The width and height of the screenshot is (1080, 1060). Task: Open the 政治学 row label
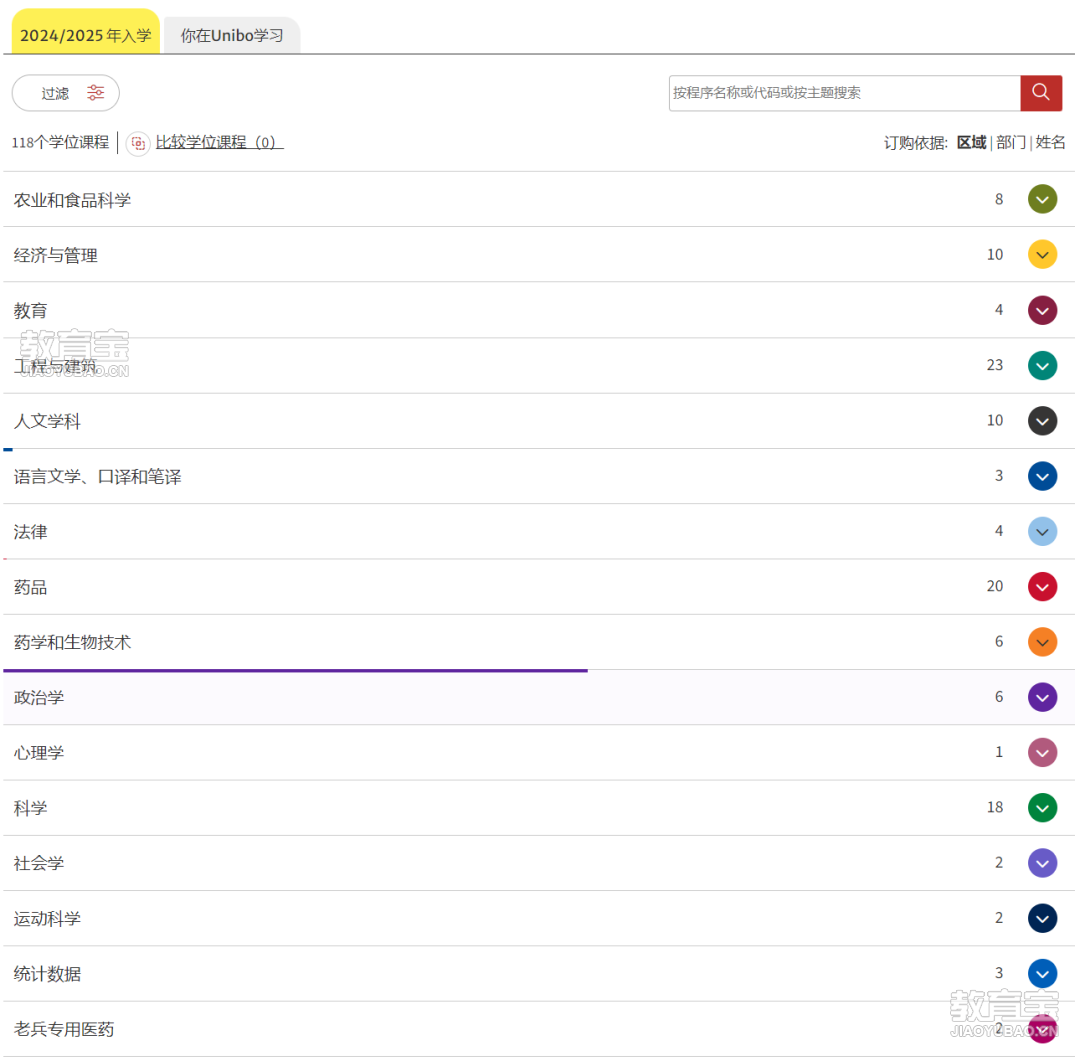click(39, 698)
